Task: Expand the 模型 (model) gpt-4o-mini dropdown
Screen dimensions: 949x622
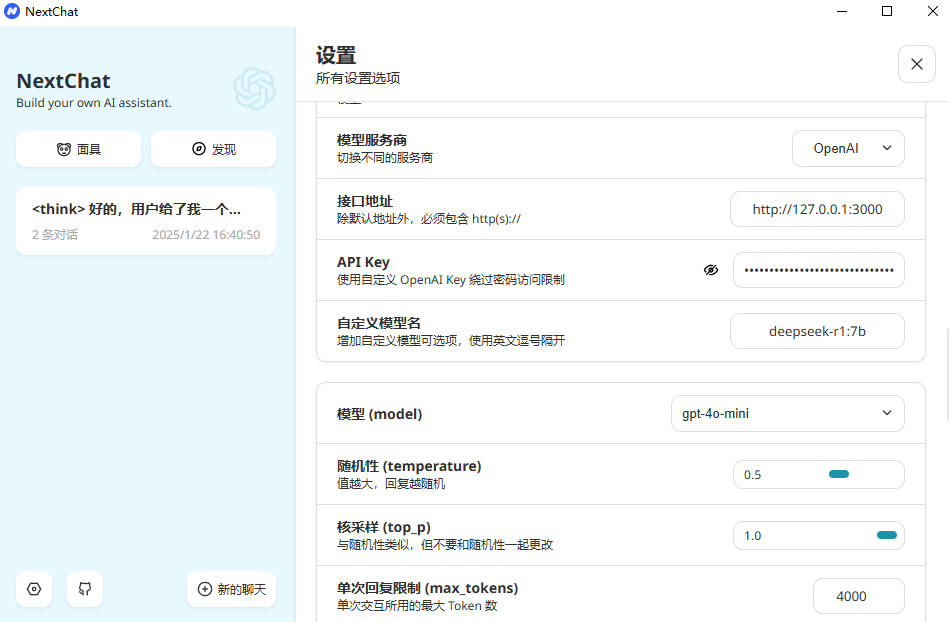Action: click(x=787, y=413)
